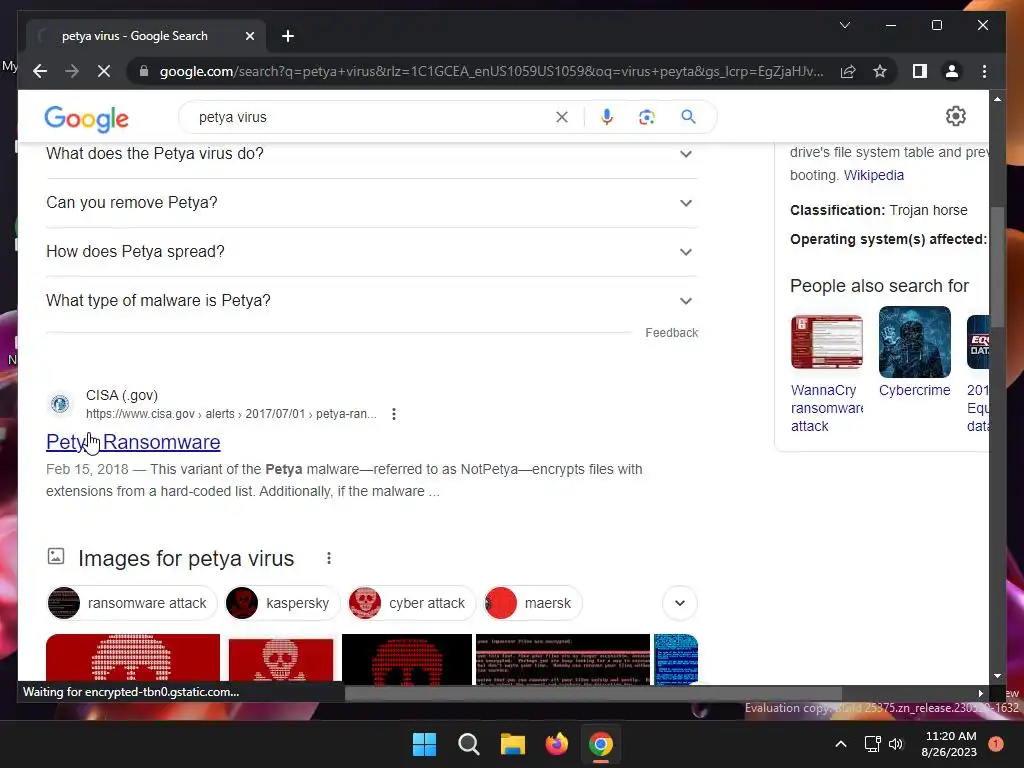Show hidden system tray icons
Screen dimensions: 1024x768
coord(841,744)
